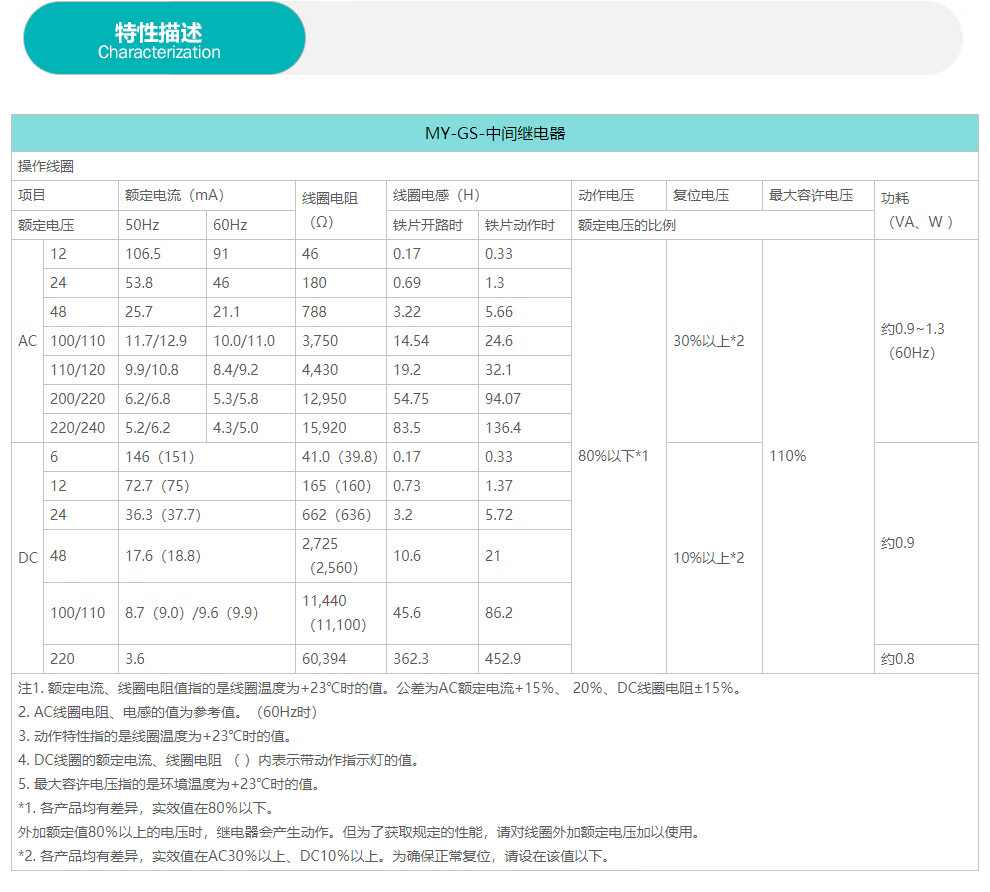Click the 91 value in the 60Hz column
Image resolution: width=990 pixels, height=892 pixels.
pyautogui.click(x=220, y=254)
